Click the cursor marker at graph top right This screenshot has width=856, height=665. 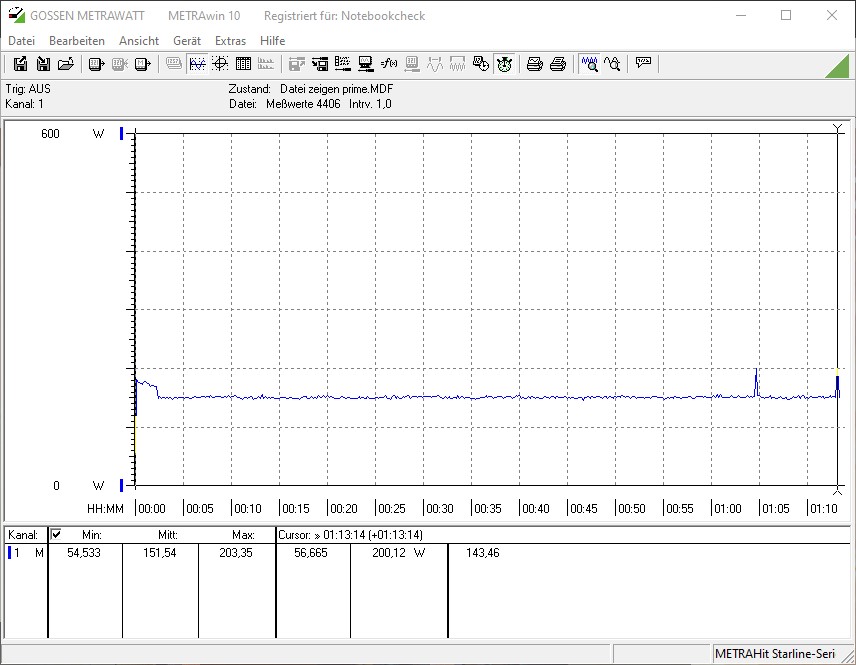(838, 128)
